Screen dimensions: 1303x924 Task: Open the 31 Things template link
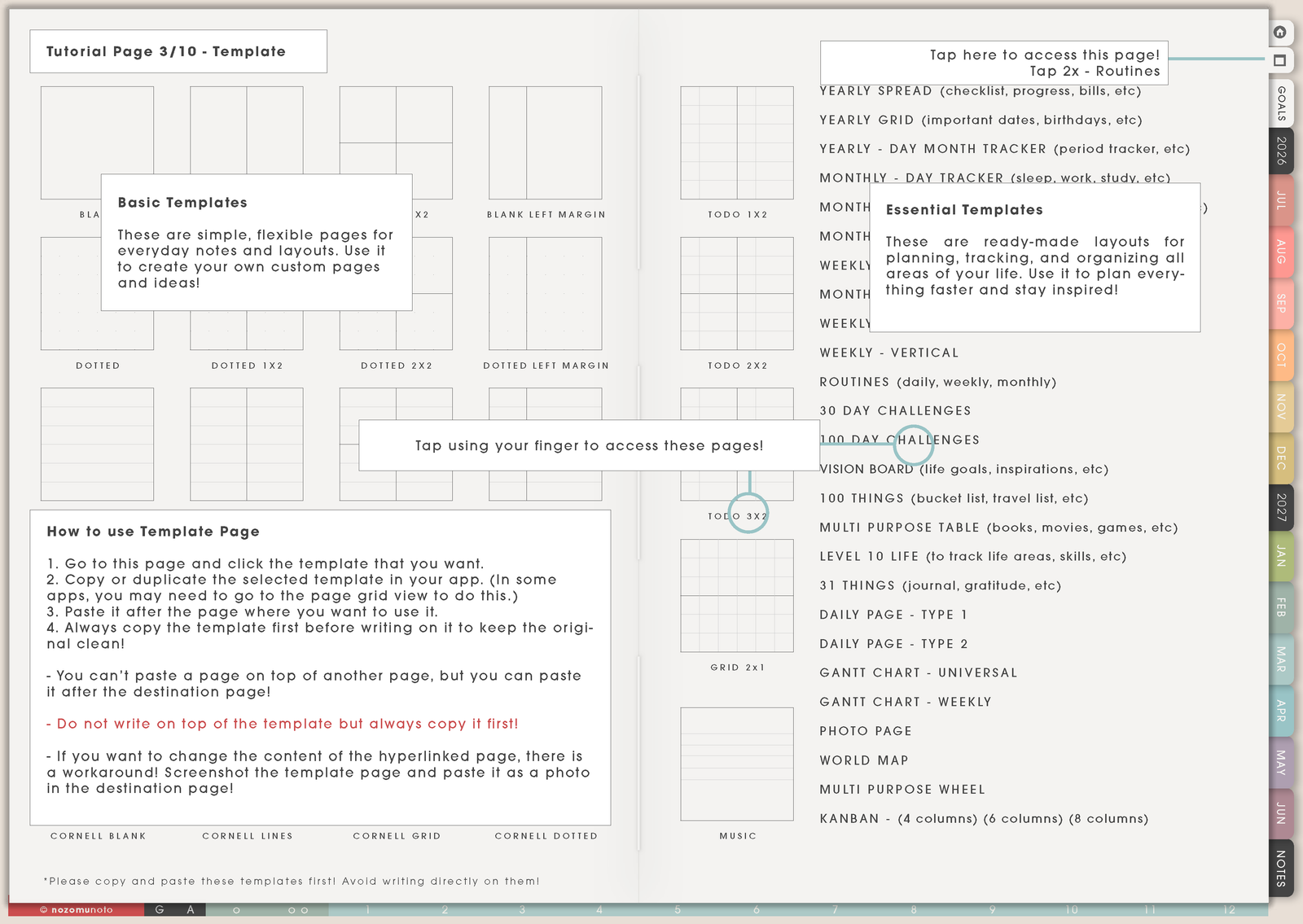click(x=941, y=585)
